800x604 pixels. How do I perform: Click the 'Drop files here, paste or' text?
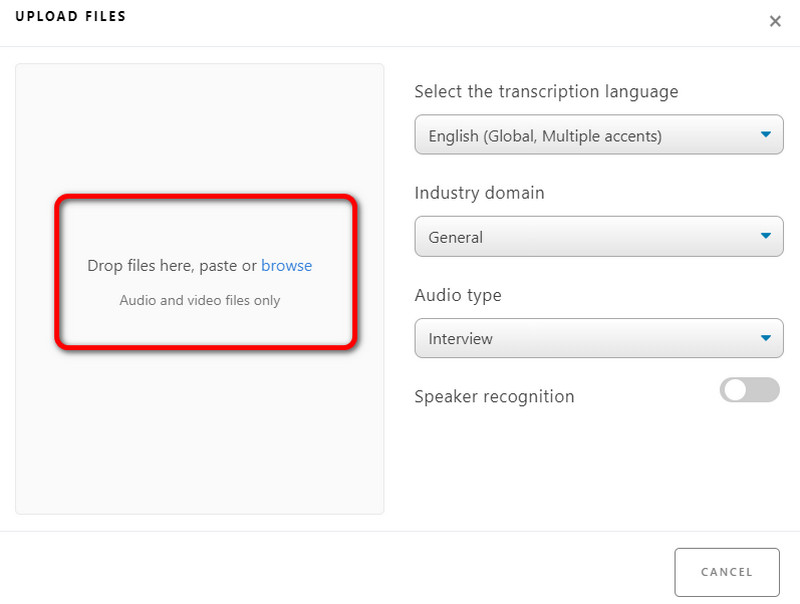pyautogui.click(x=172, y=266)
